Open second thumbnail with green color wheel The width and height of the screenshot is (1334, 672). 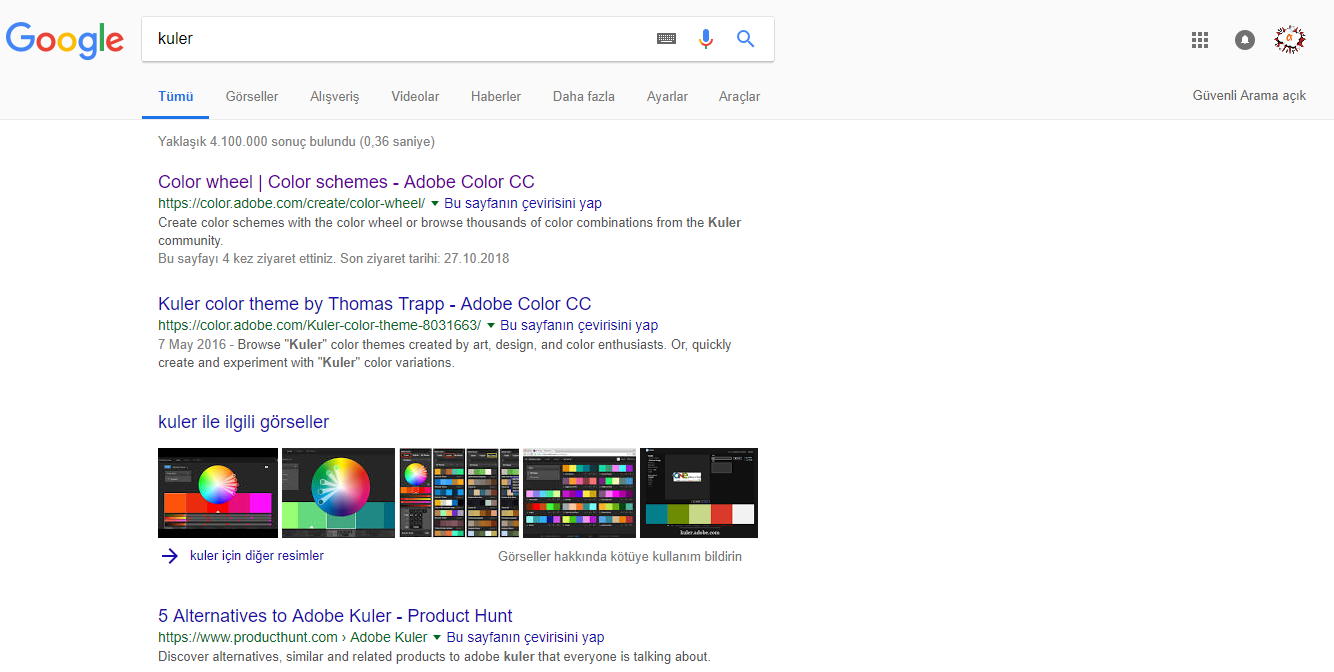(339, 493)
